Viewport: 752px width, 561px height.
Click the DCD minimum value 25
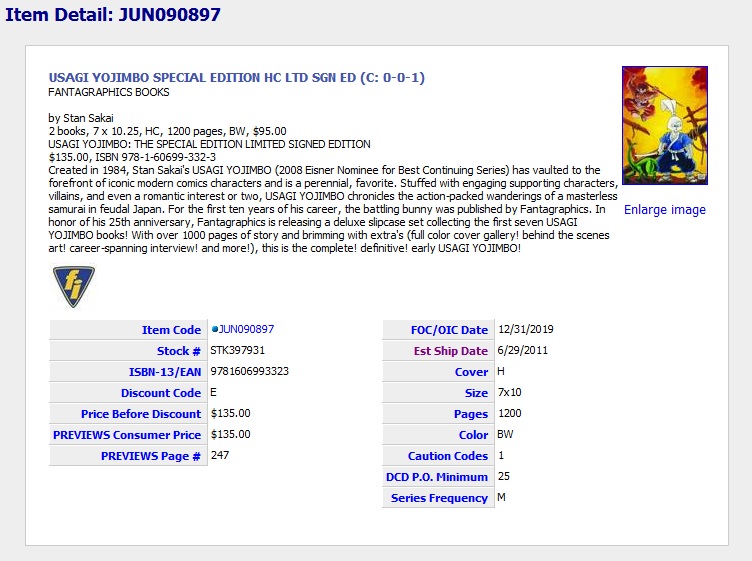(x=504, y=476)
